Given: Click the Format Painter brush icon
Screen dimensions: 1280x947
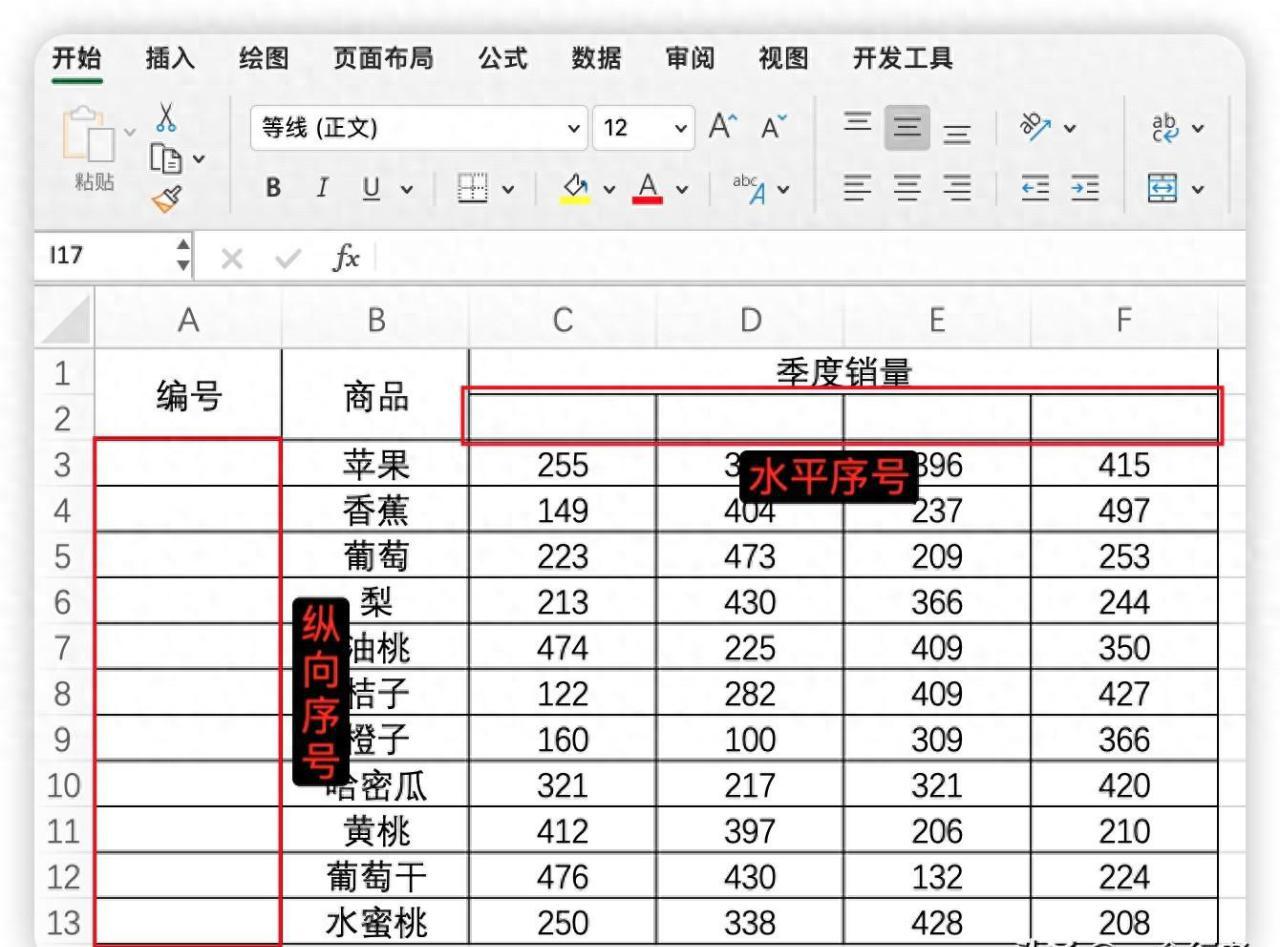Looking at the screenshot, I should pyautogui.click(x=166, y=199).
